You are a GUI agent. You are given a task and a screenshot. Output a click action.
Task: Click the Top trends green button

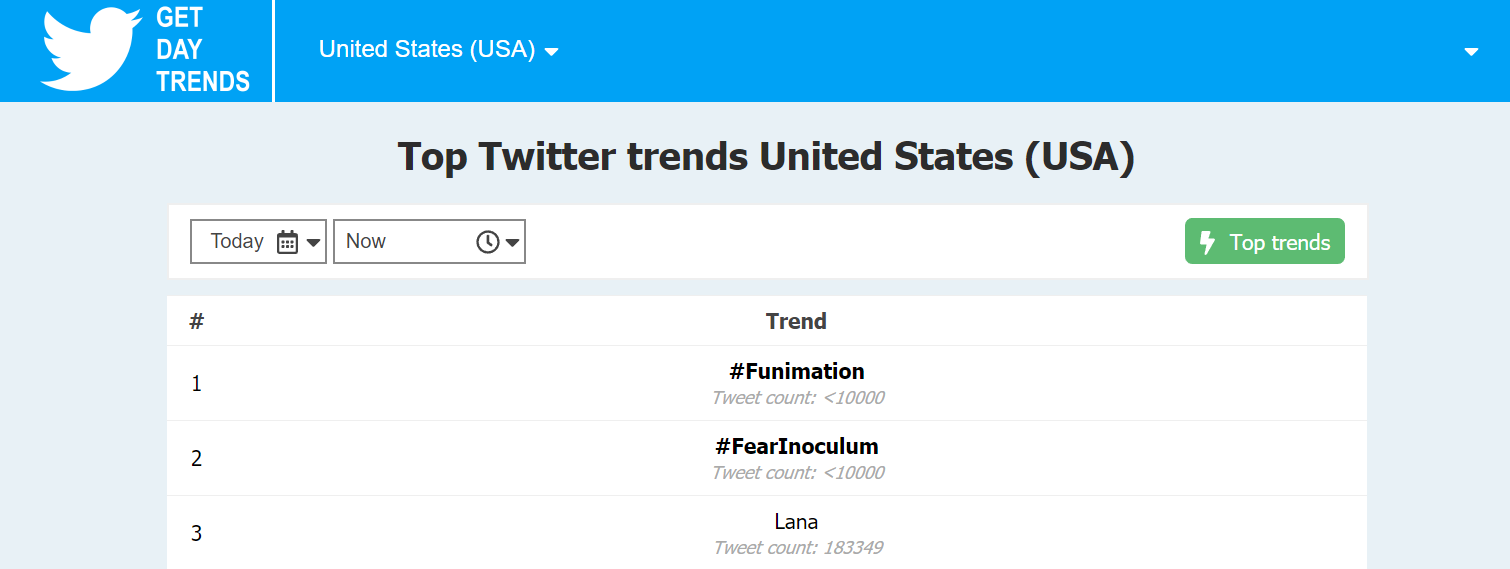coord(1264,242)
